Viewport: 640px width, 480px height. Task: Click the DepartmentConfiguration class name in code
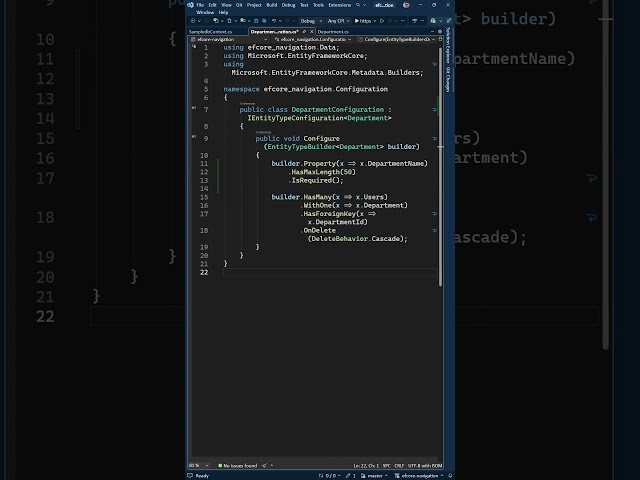pos(338,109)
